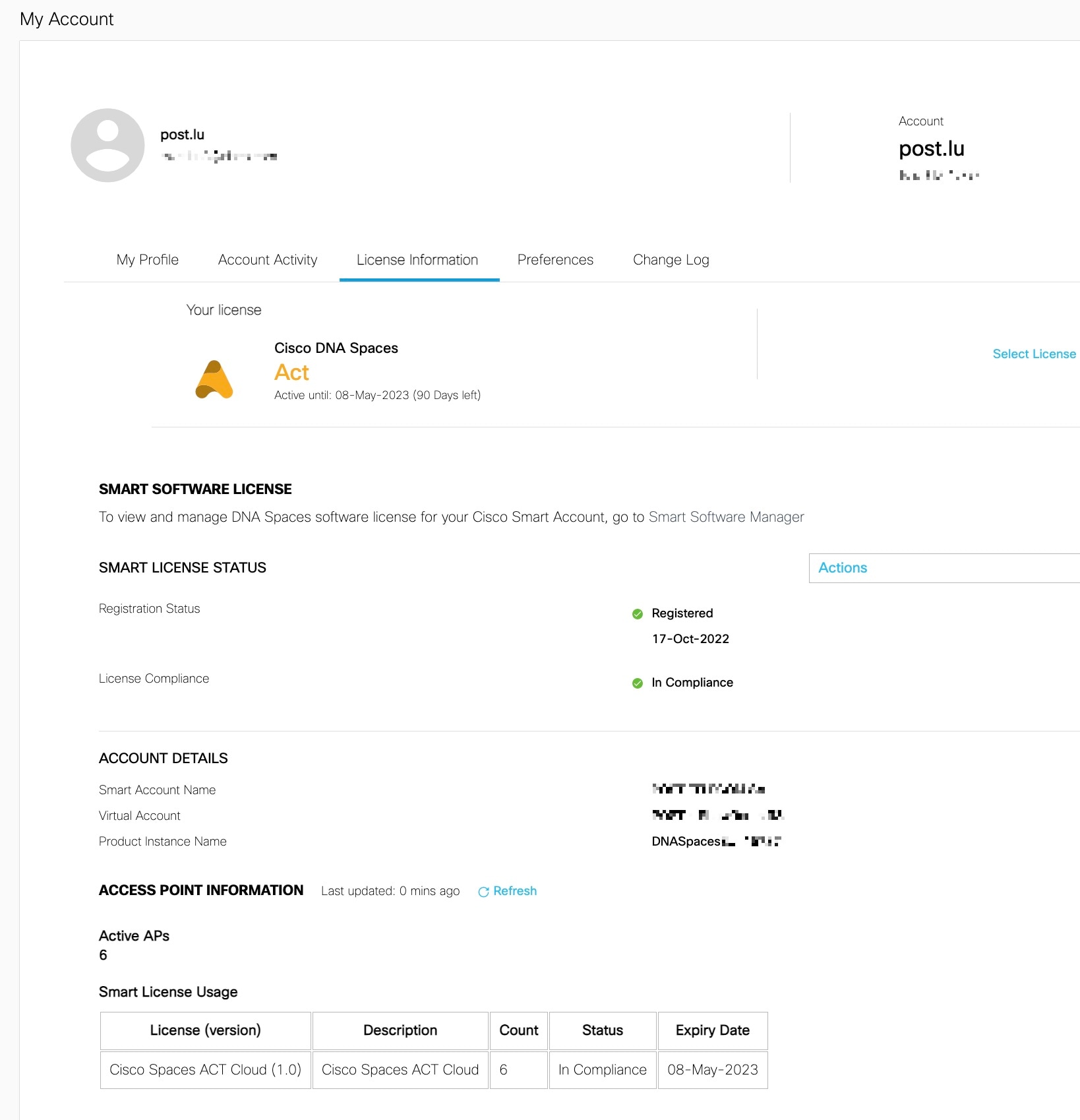1080x1120 pixels.
Task: Click the Virtual Account label
Action: 139,816
